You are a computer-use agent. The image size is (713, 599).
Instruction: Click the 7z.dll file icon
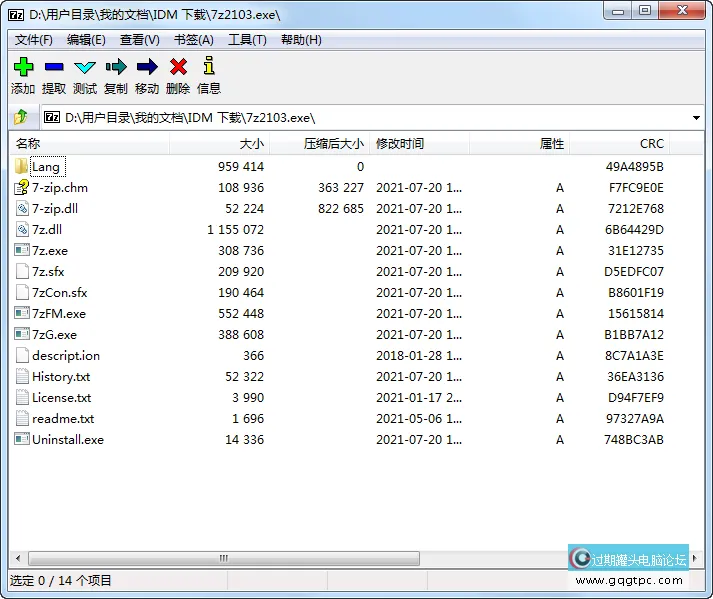(22, 229)
